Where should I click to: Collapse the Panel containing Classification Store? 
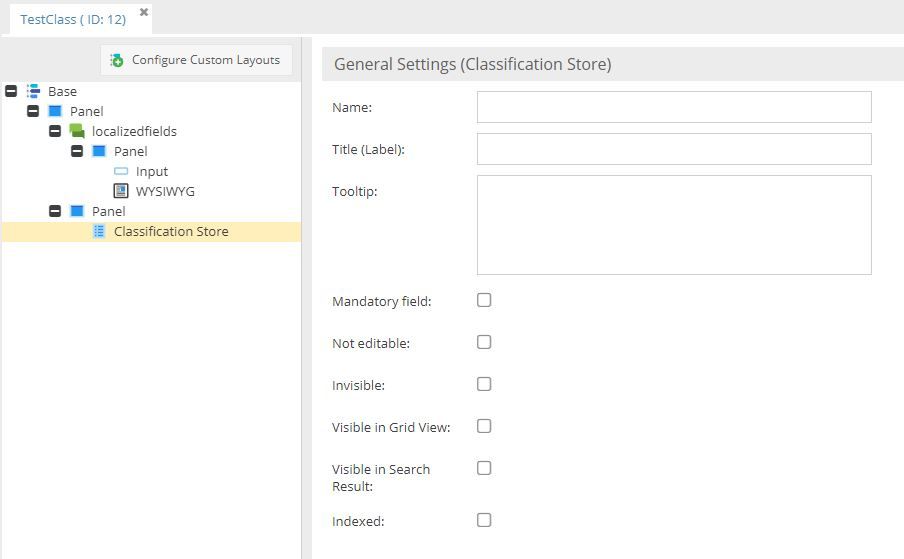coord(55,211)
